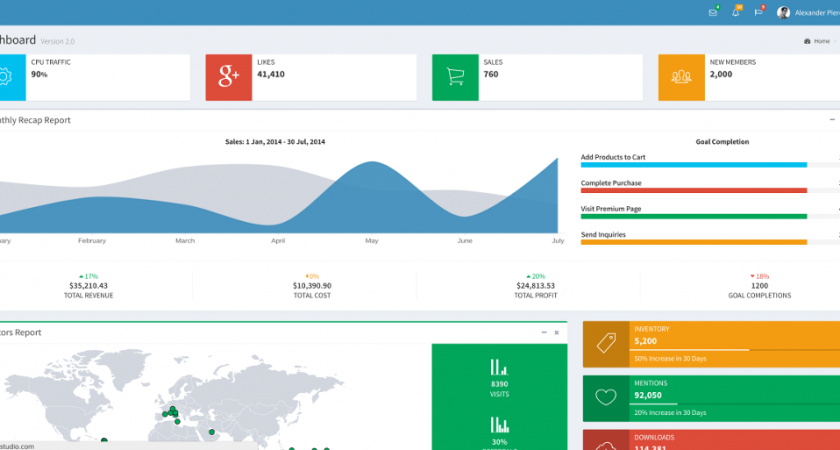The height and width of the screenshot is (450, 840).
Task: Click the $35,210.43 total revenue value
Action: (88, 286)
